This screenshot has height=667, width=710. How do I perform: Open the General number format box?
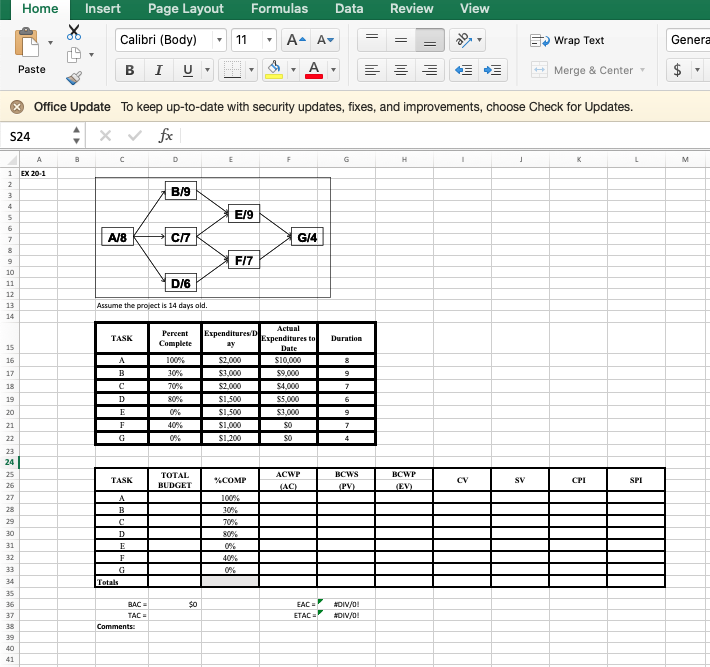coord(688,40)
